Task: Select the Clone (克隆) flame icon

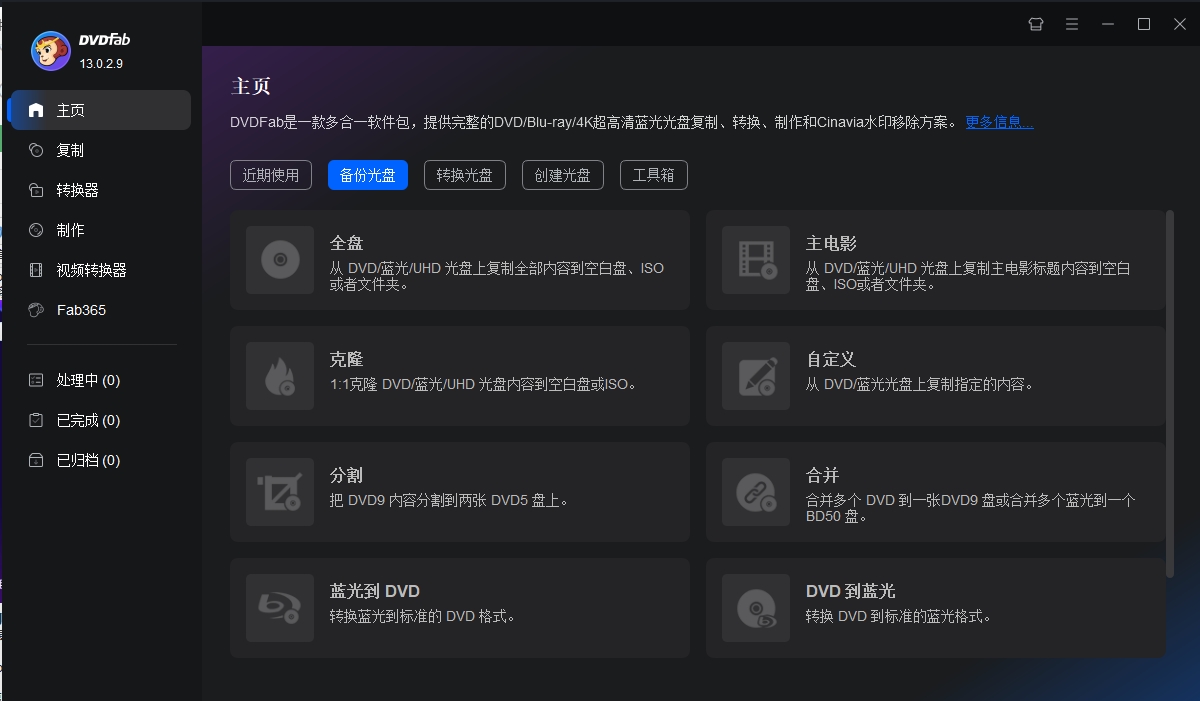Action: (280, 376)
